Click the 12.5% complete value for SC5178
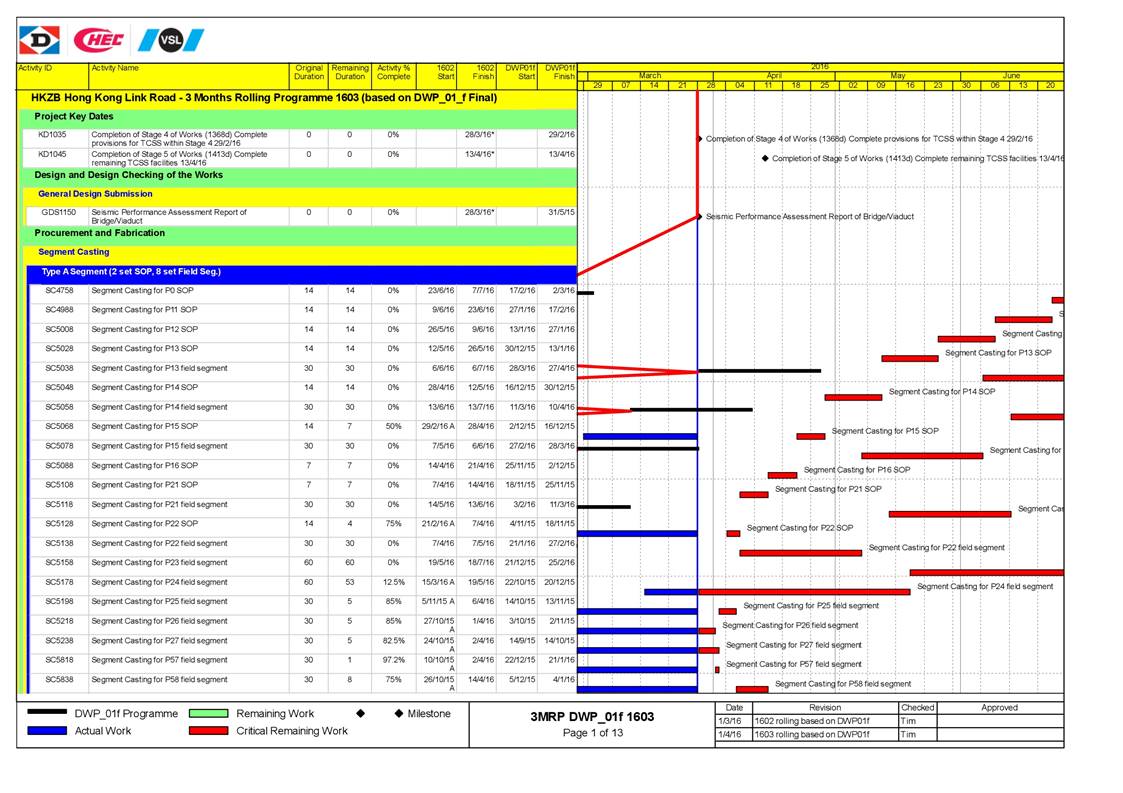 point(393,582)
